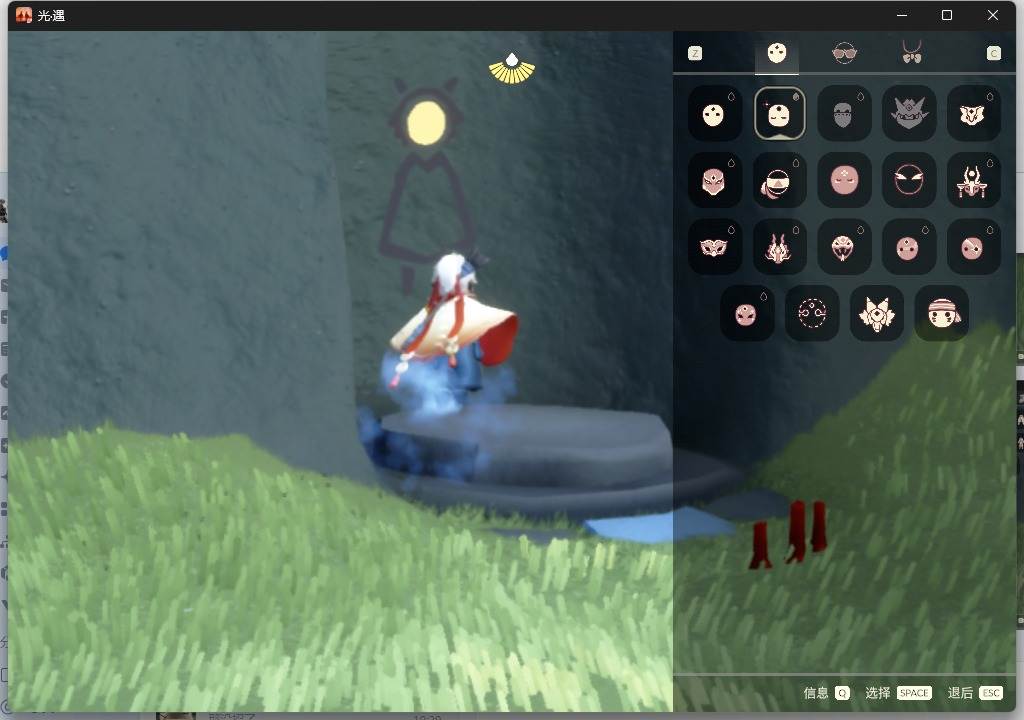Select the pink mask with forehead dot and cheeks
The width and height of the screenshot is (1024, 720).
pyautogui.click(x=908, y=247)
